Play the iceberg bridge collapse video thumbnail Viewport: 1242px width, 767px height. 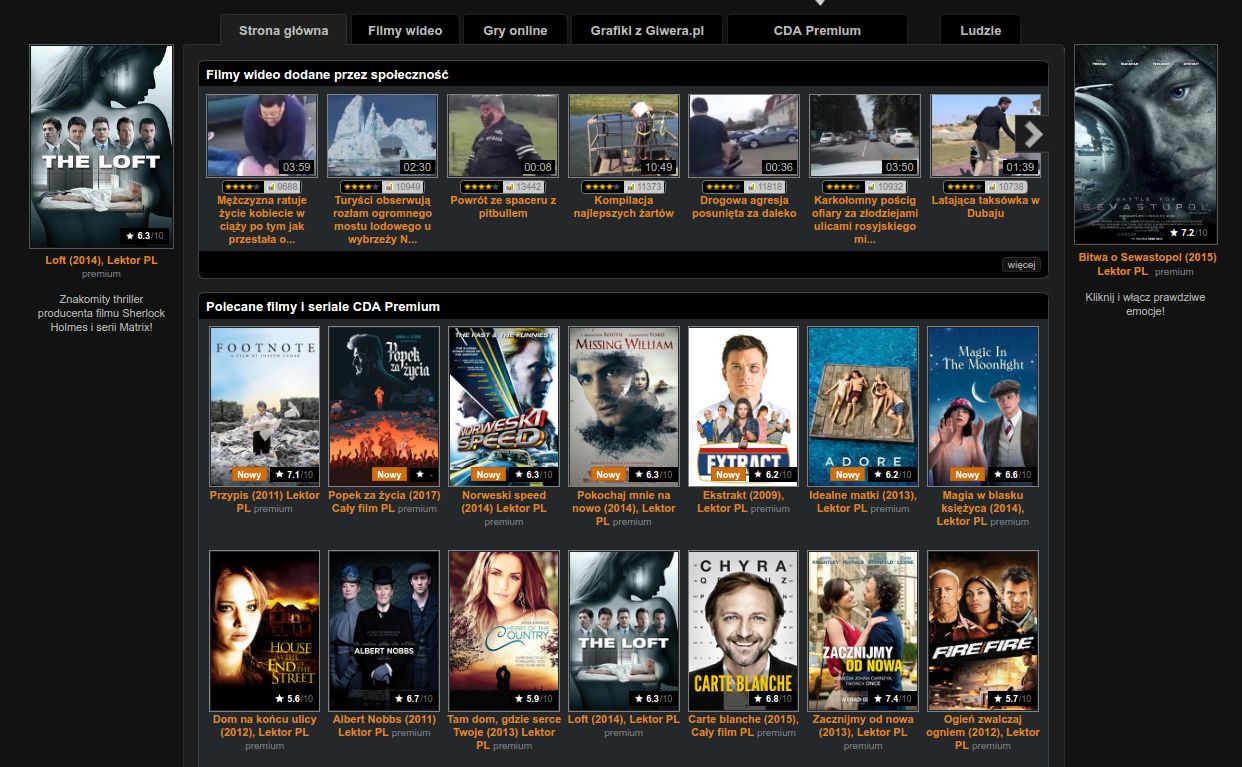(382, 136)
